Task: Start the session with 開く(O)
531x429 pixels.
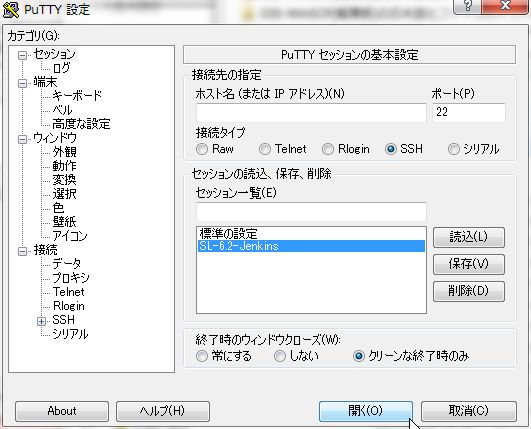Action: pyautogui.click(x=366, y=411)
